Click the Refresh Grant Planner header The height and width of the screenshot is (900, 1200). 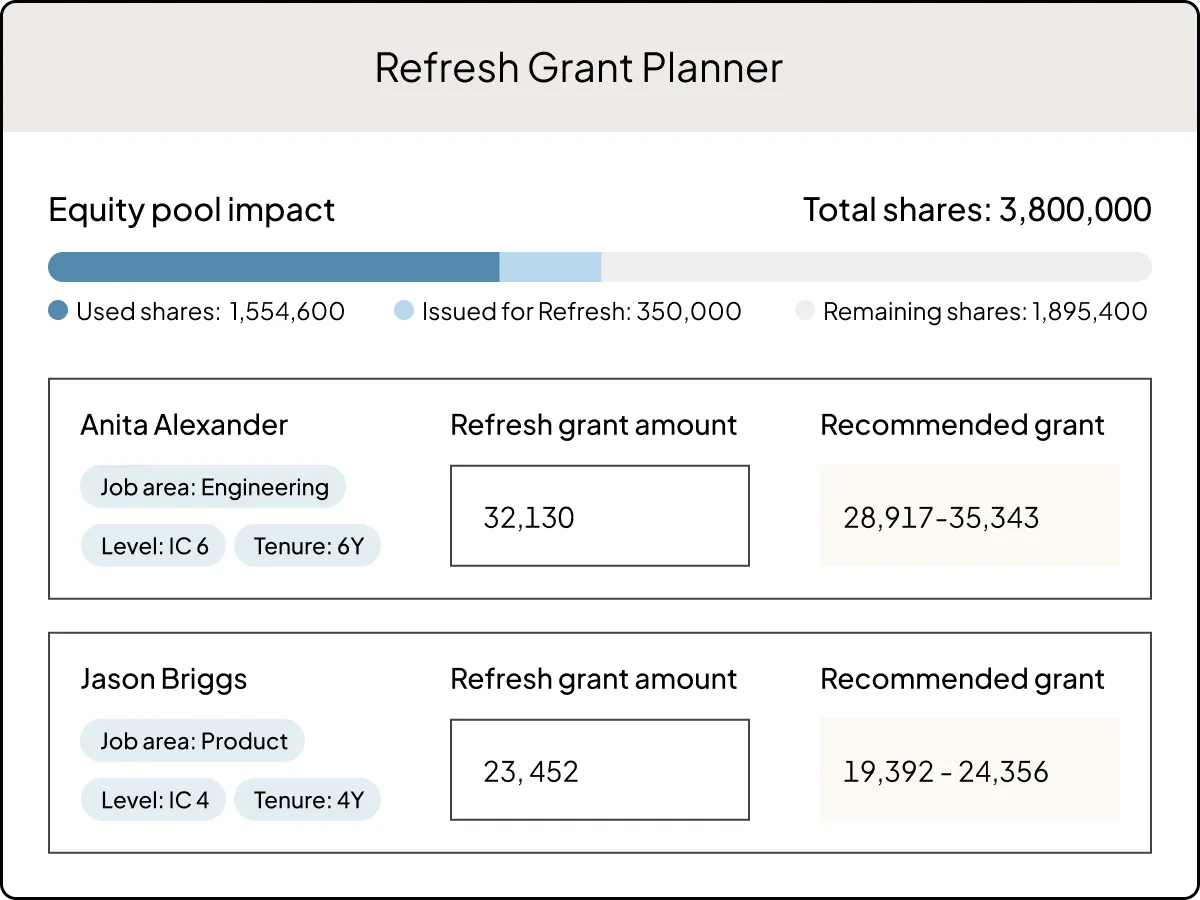(578, 67)
